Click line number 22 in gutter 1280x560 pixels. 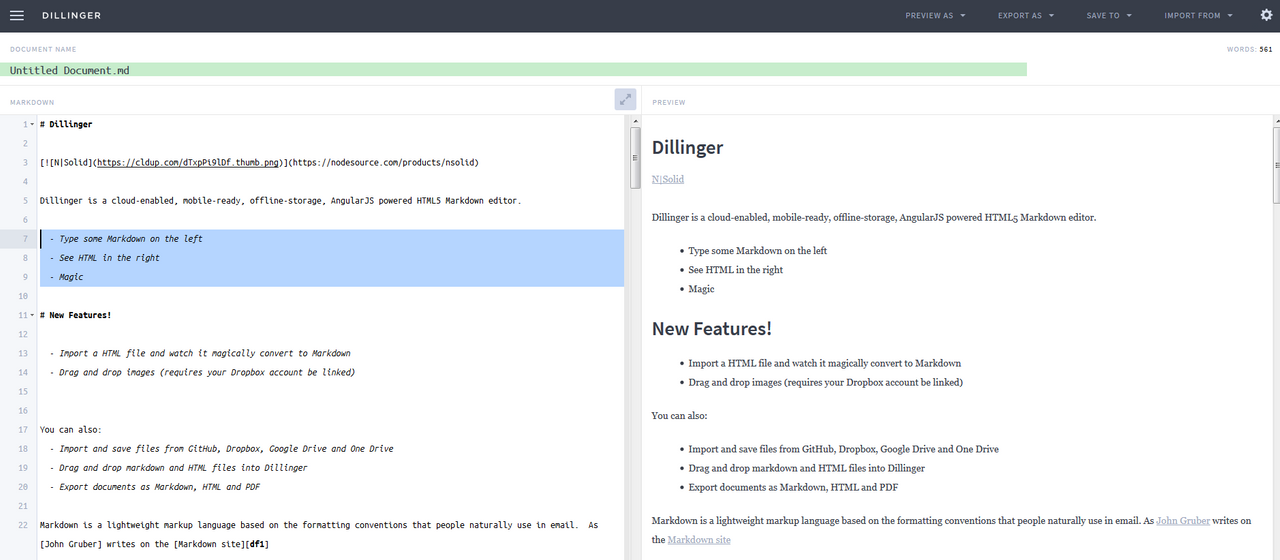22,525
